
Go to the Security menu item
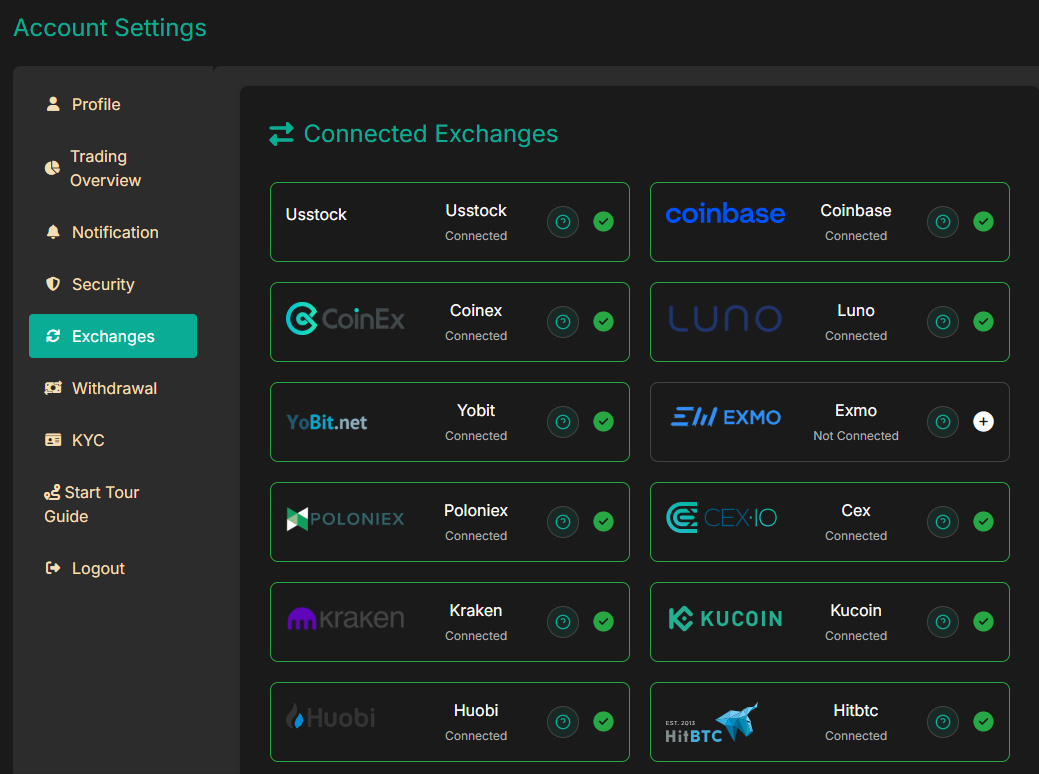(102, 285)
